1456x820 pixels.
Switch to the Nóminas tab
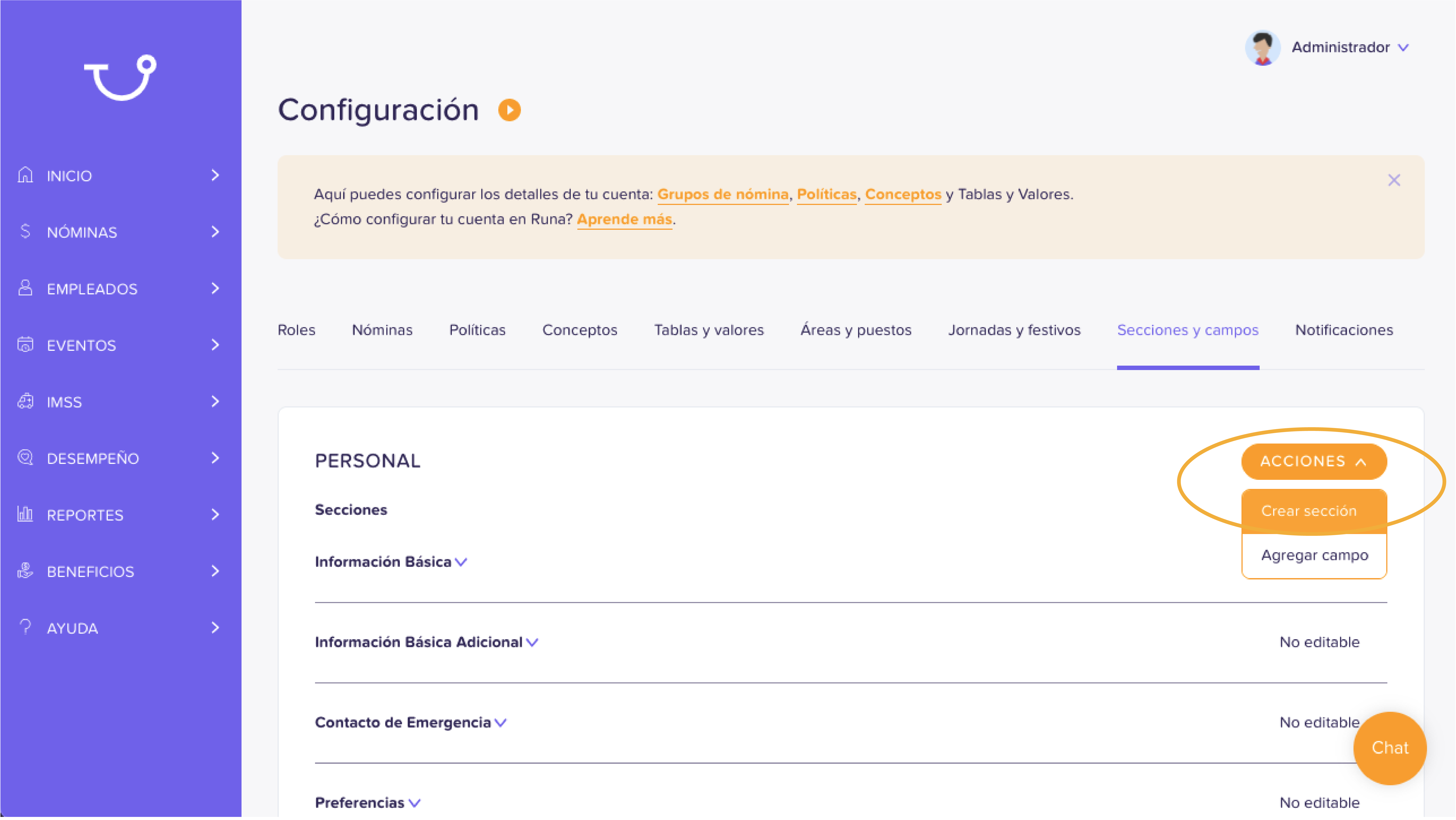pyautogui.click(x=382, y=330)
